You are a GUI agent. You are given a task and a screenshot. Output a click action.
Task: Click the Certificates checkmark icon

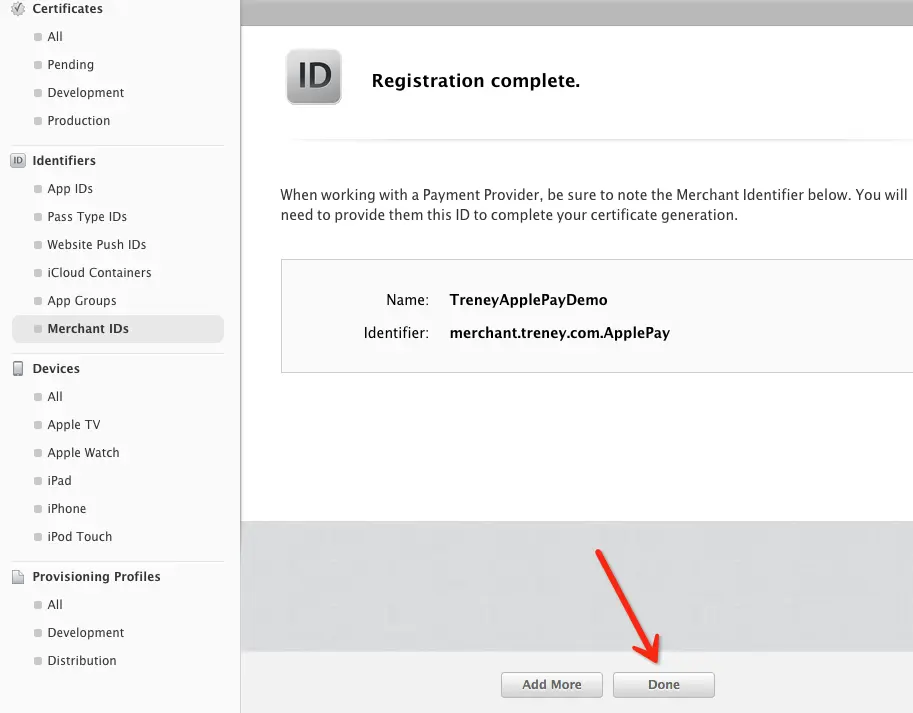click(18, 9)
